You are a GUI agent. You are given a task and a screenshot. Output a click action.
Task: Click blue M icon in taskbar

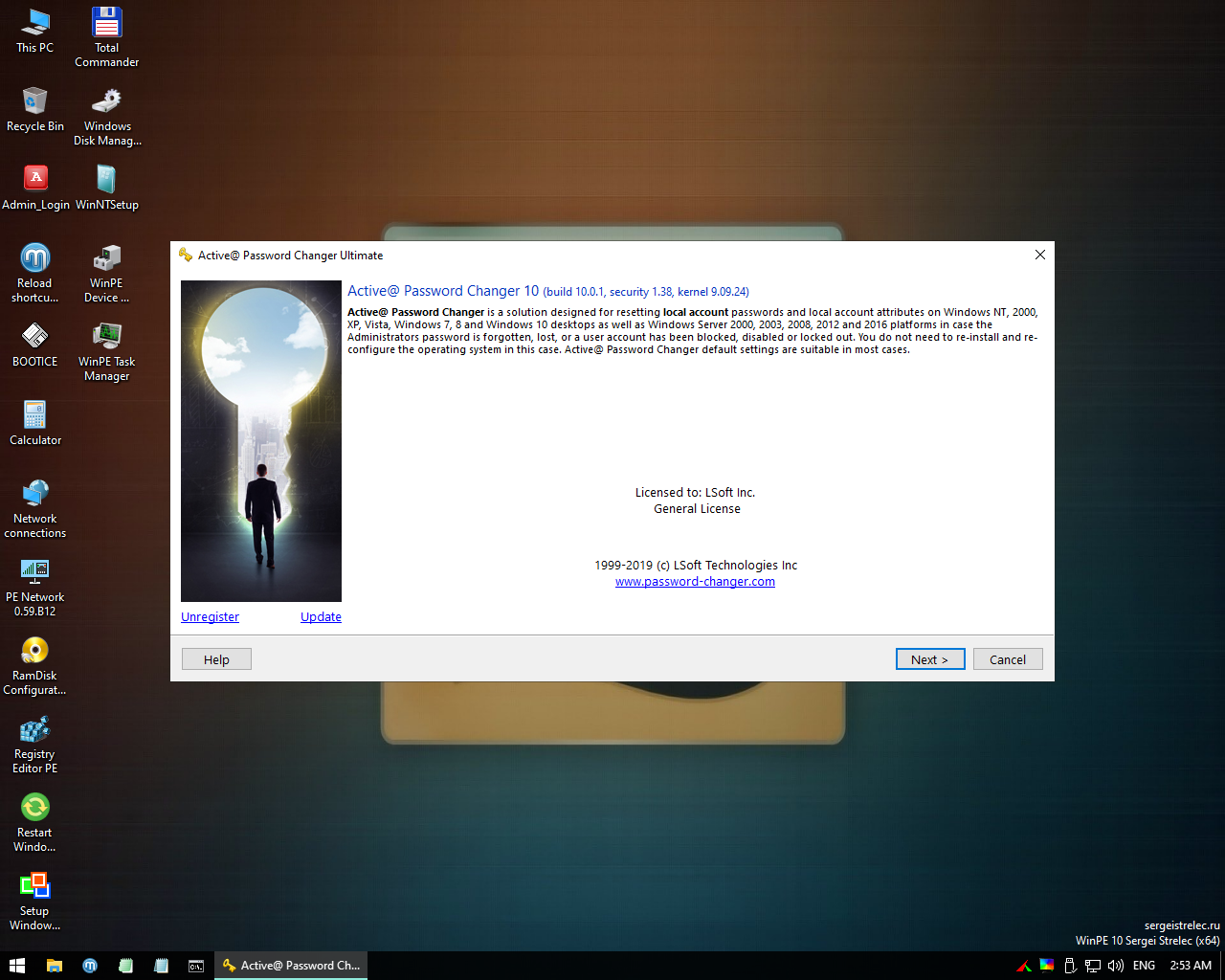coord(90,966)
